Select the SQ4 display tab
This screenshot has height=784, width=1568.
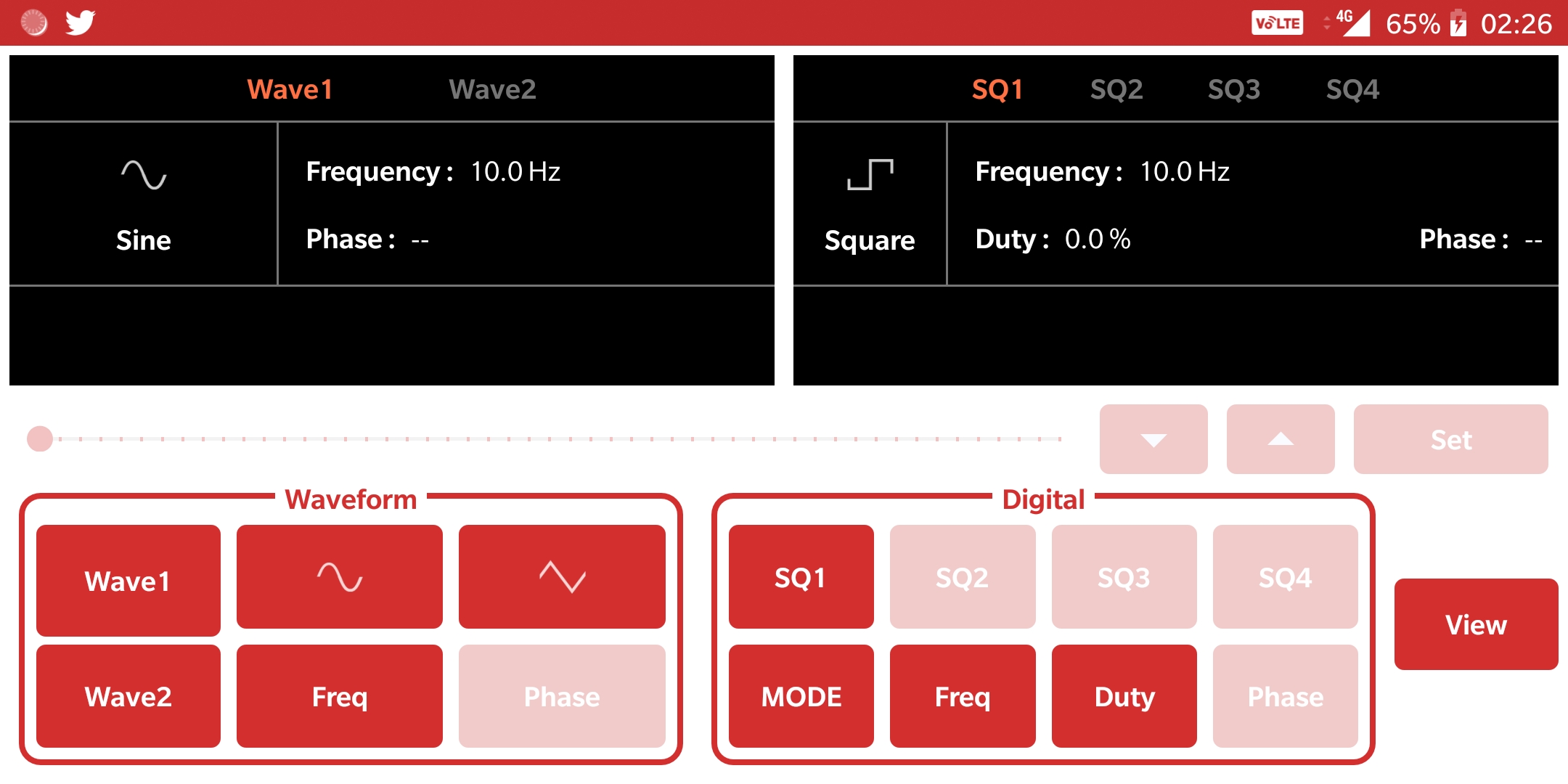pyautogui.click(x=1352, y=89)
